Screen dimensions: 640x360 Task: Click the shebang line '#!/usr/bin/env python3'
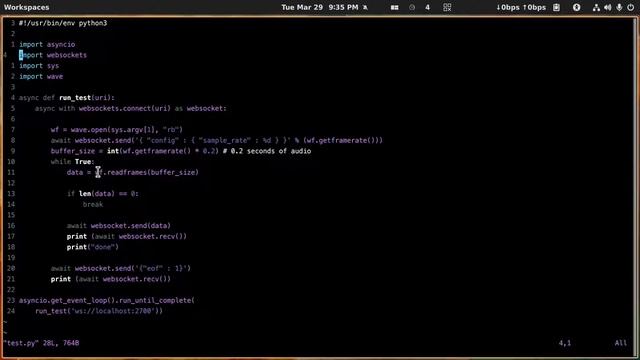click(63, 23)
